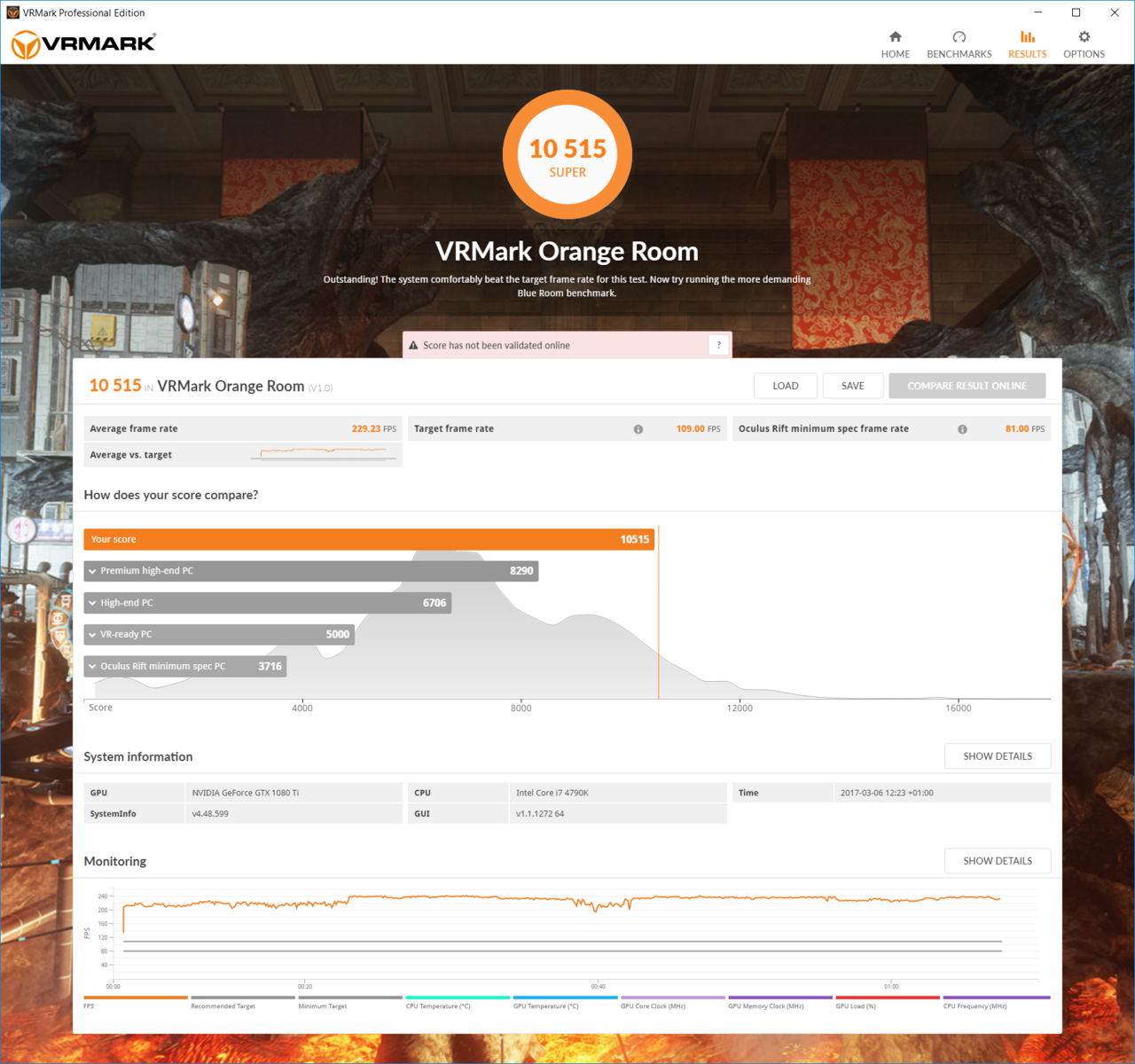Close the VRMark window

tap(1115, 12)
